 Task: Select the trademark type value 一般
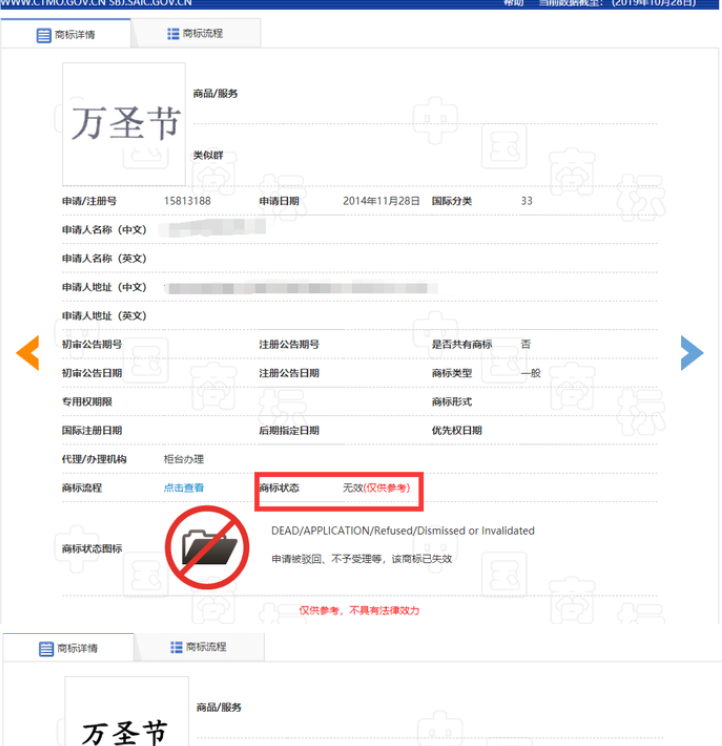coord(531,373)
